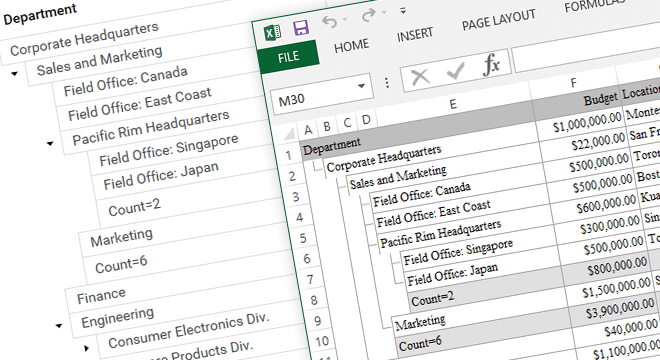Click the Department column header in tree list
The width and height of the screenshot is (660, 360).
pos(40,14)
